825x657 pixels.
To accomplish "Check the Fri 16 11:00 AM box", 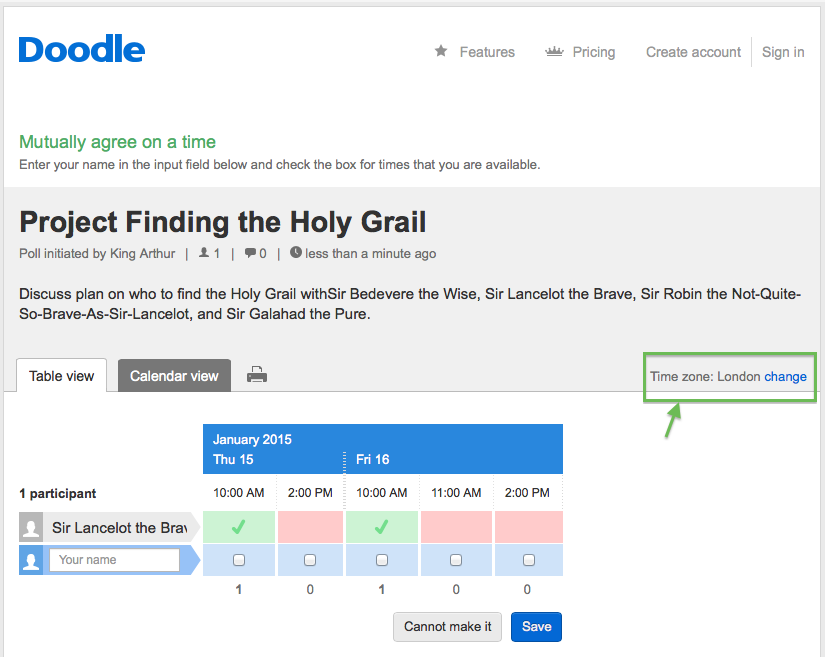I will pyautogui.click(x=456, y=560).
